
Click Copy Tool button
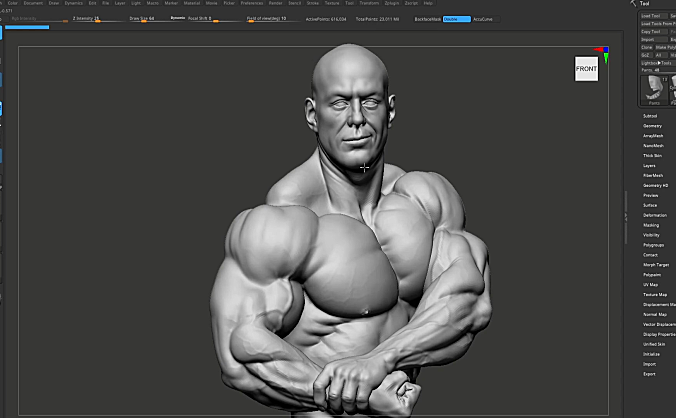pyautogui.click(x=653, y=32)
